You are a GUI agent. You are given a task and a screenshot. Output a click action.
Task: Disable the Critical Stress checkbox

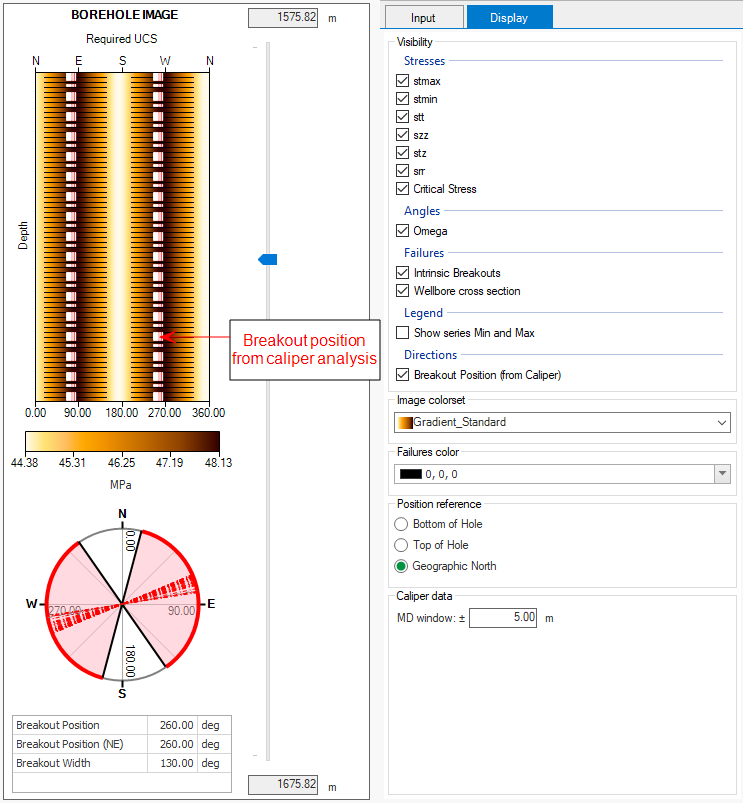tap(403, 189)
